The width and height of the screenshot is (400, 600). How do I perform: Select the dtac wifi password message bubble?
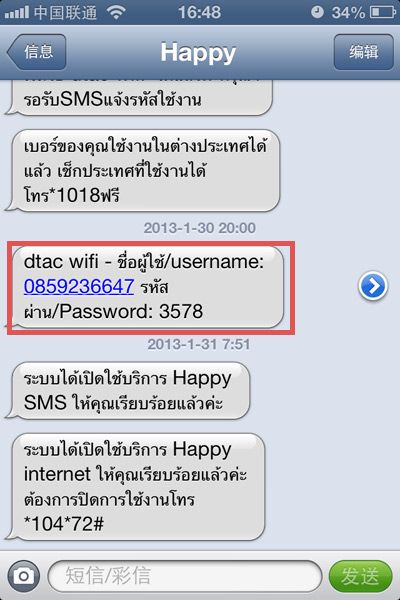coord(145,287)
